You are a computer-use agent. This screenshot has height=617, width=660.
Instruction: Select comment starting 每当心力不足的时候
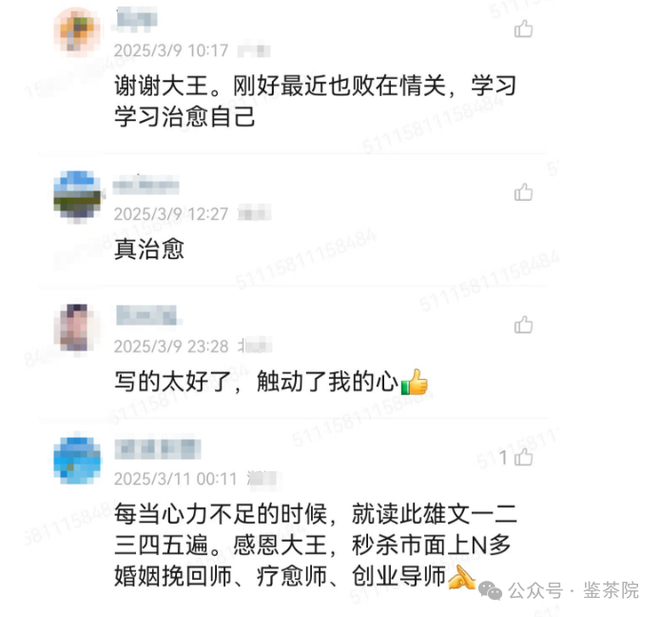tap(315, 545)
